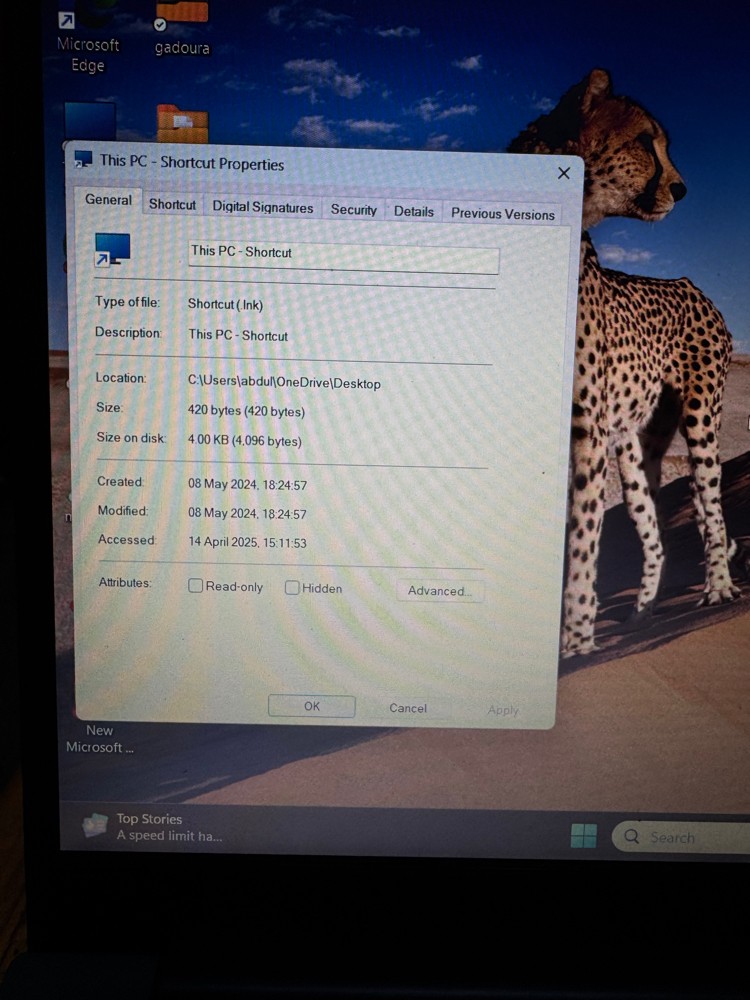Viewport: 750px width, 1000px height.
Task: Go to the Details tab
Action: pos(413,212)
